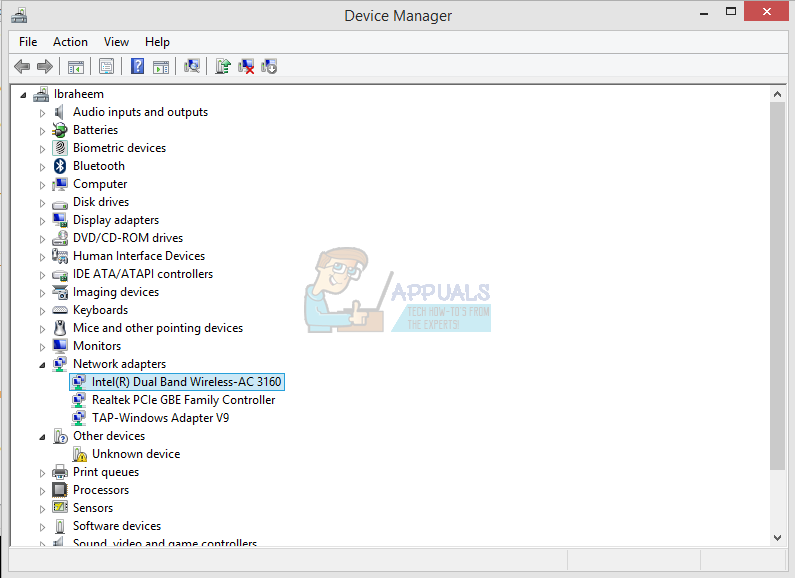795x578 pixels.
Task: Select IDE ATA/ATAPI controllers label
Action: [x=143, y=274]
